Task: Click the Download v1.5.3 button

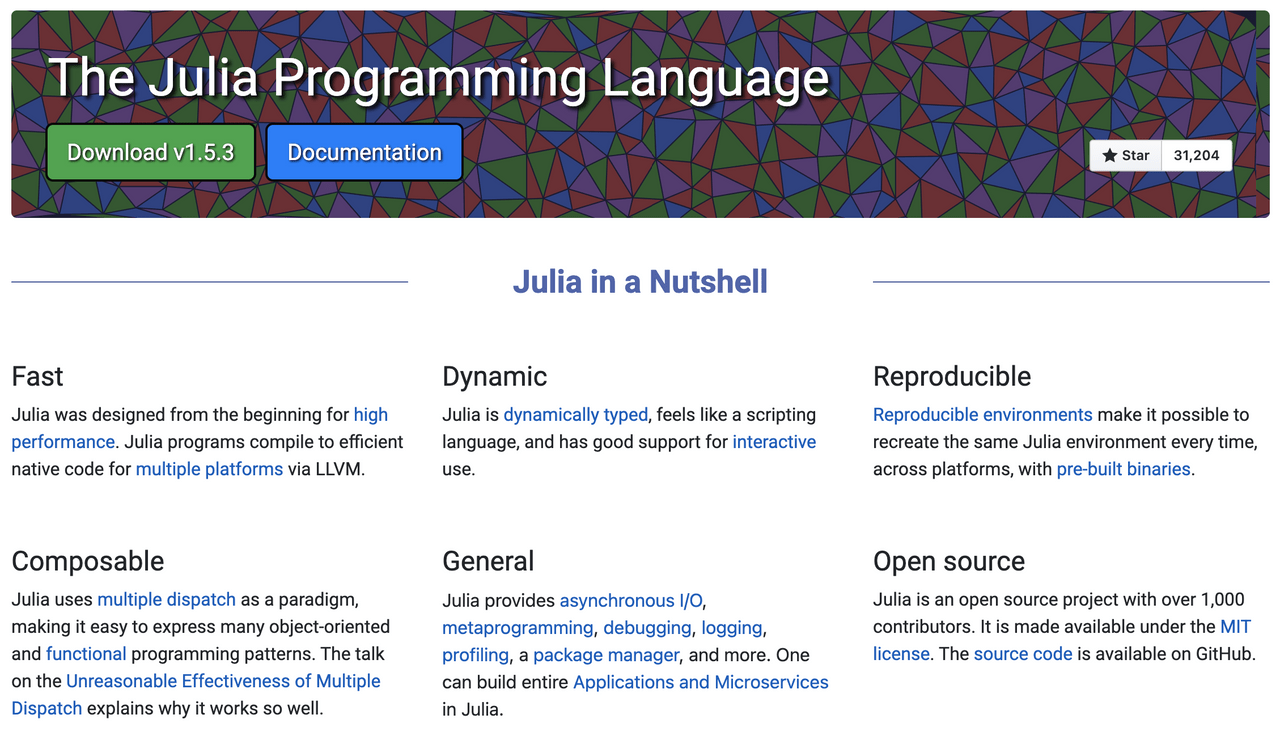Action: 150,152
